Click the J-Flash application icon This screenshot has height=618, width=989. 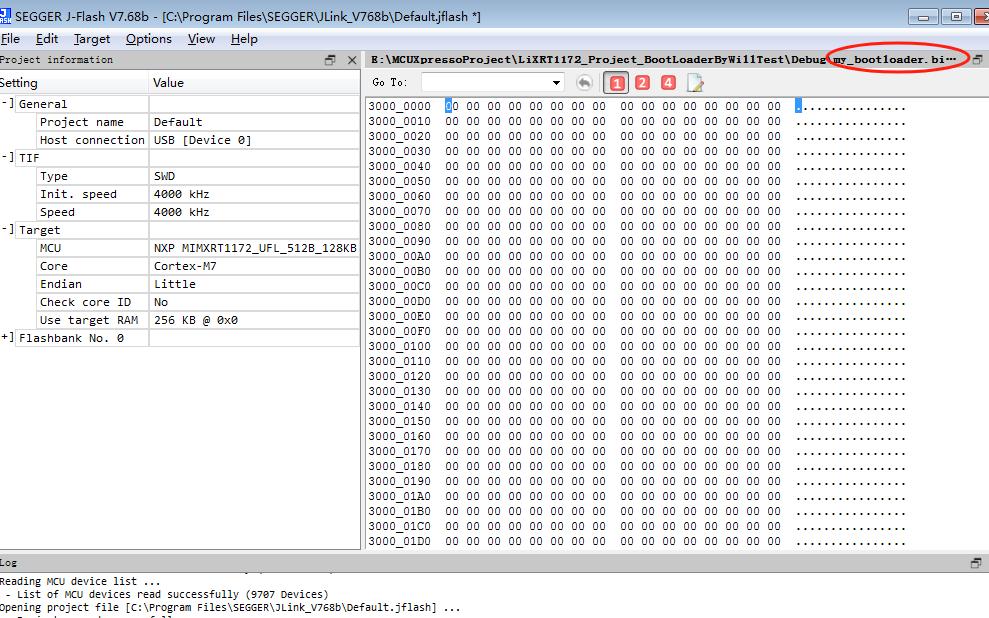coord(8,16)
